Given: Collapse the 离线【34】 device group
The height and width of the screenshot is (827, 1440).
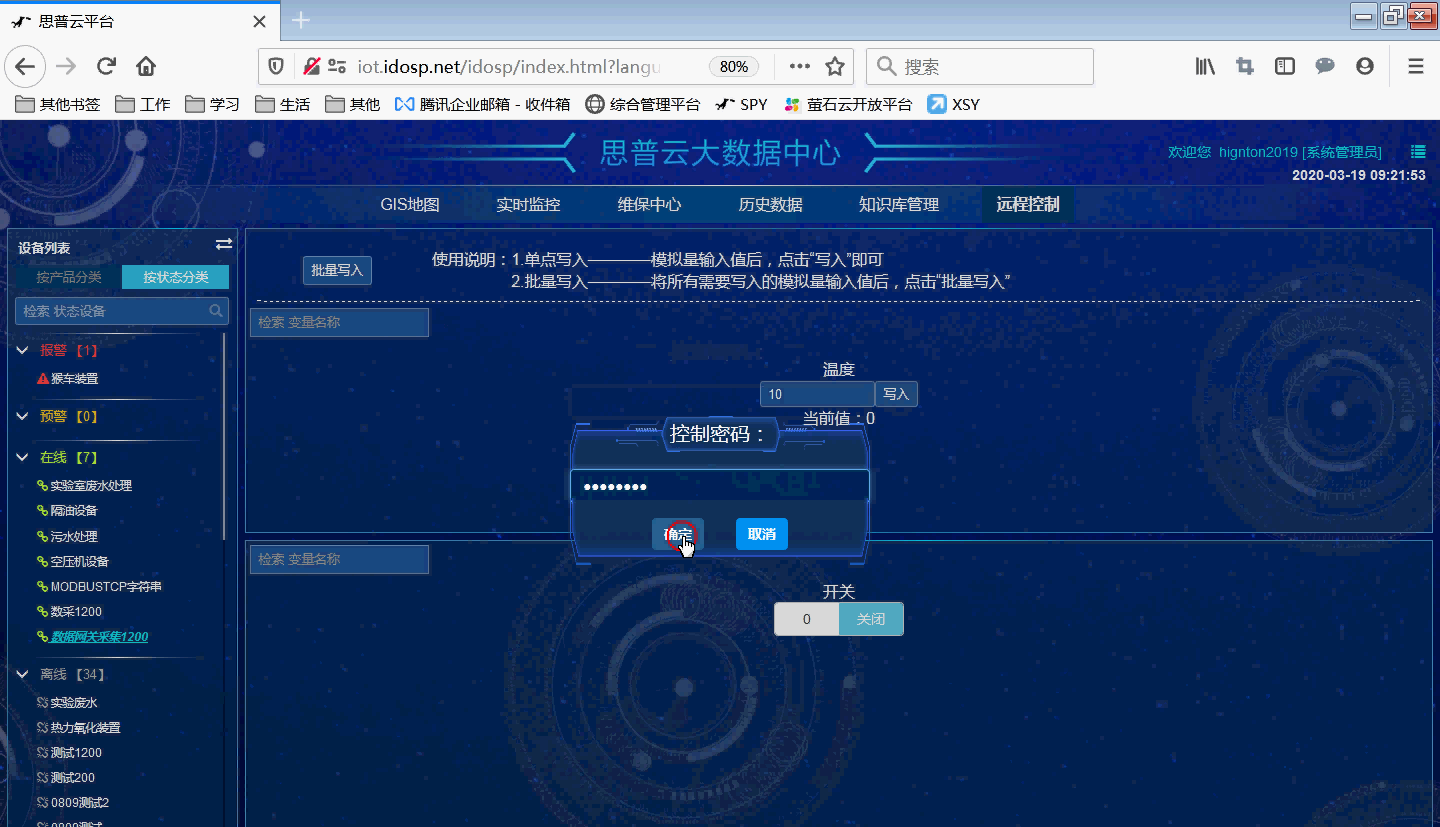Looking at the screenshot, I should (x=21, y=674).
